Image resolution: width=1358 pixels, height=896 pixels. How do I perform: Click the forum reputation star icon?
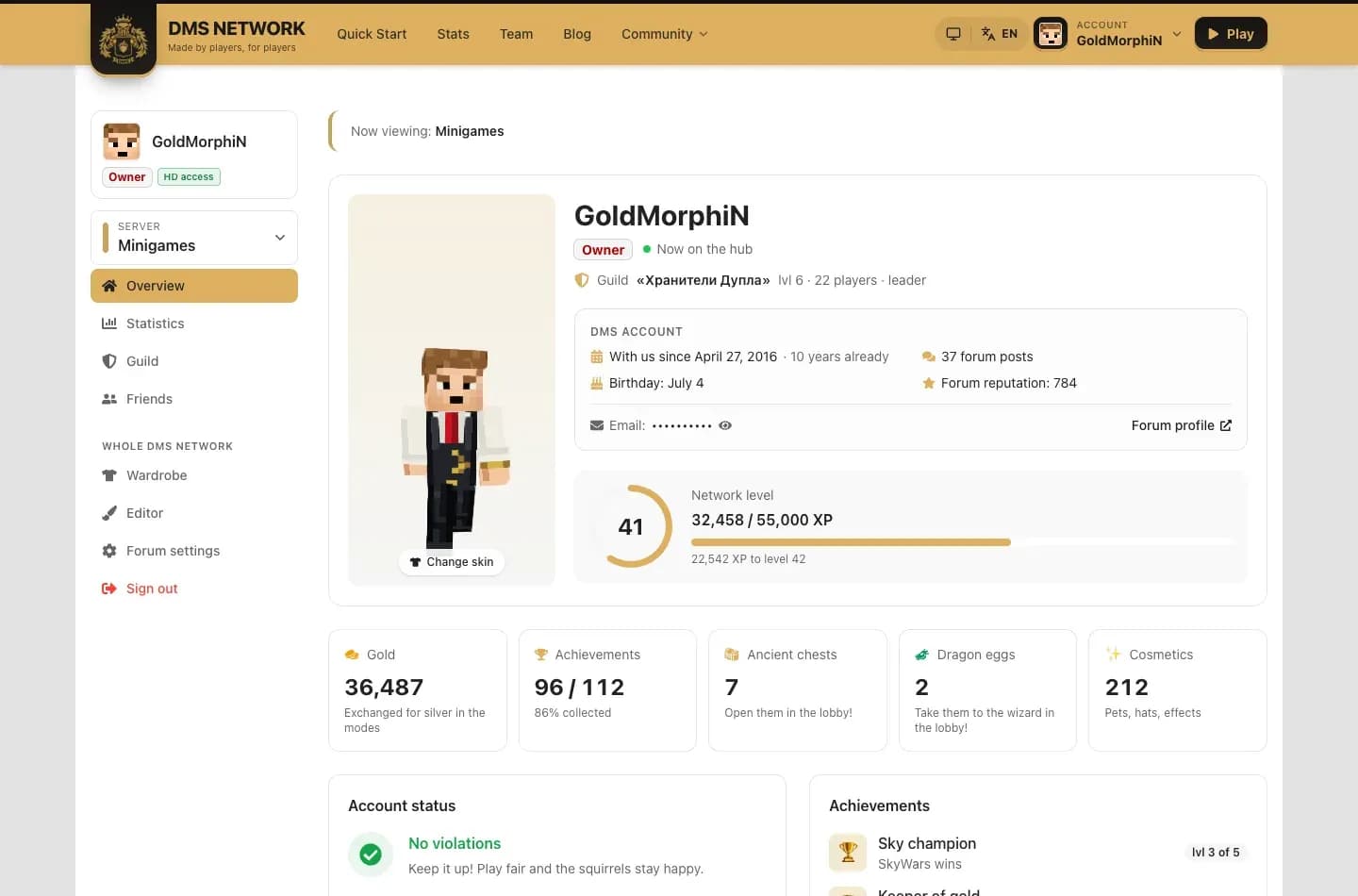point(929,383)
